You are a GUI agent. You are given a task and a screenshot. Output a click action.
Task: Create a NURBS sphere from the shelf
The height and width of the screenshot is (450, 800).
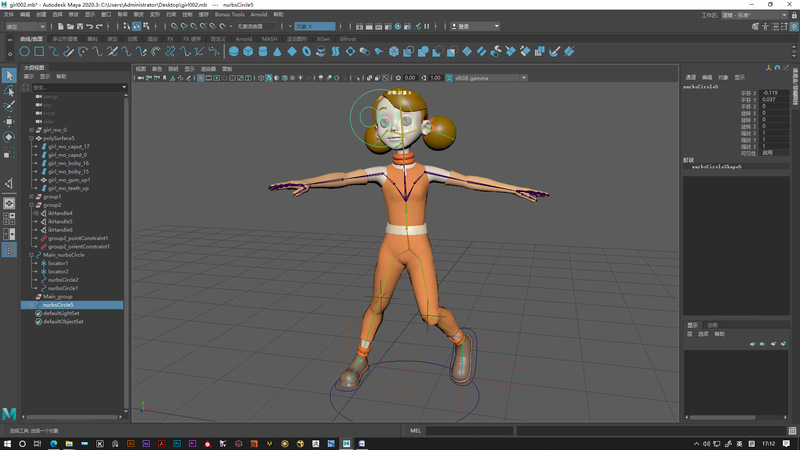tap(234, 50)
